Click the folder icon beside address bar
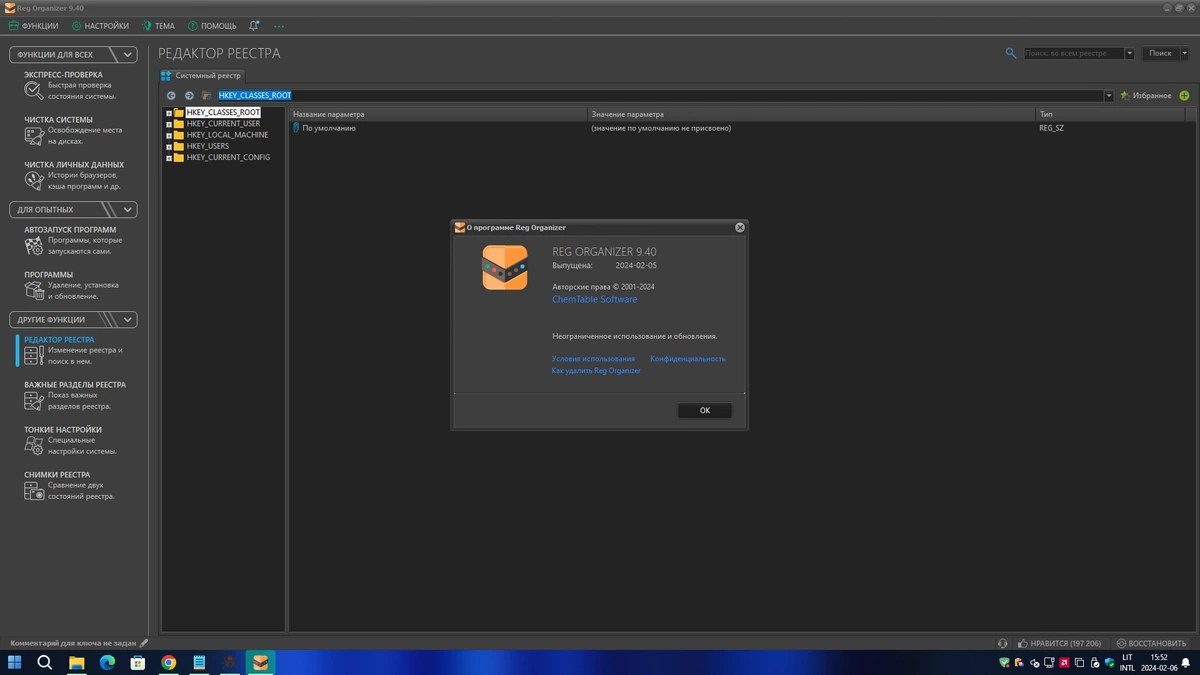The image size is (1200, 675). (x=207, y=96)
